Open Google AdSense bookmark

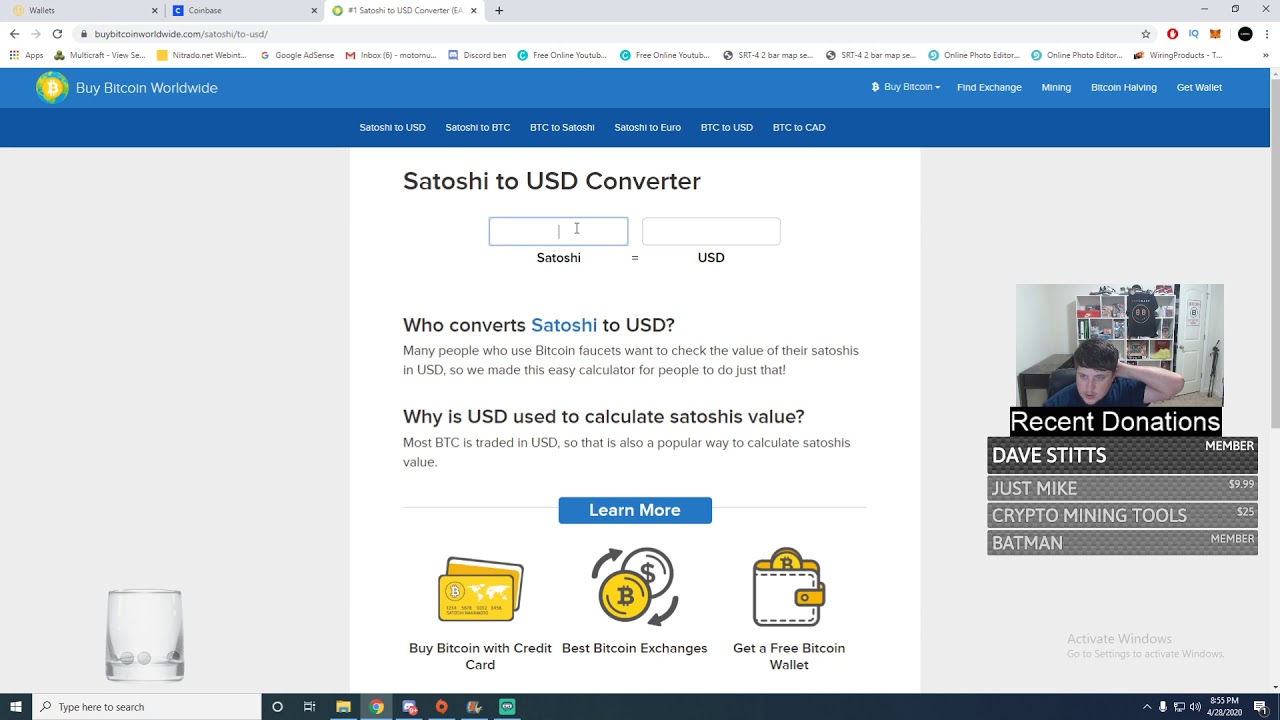297,55
